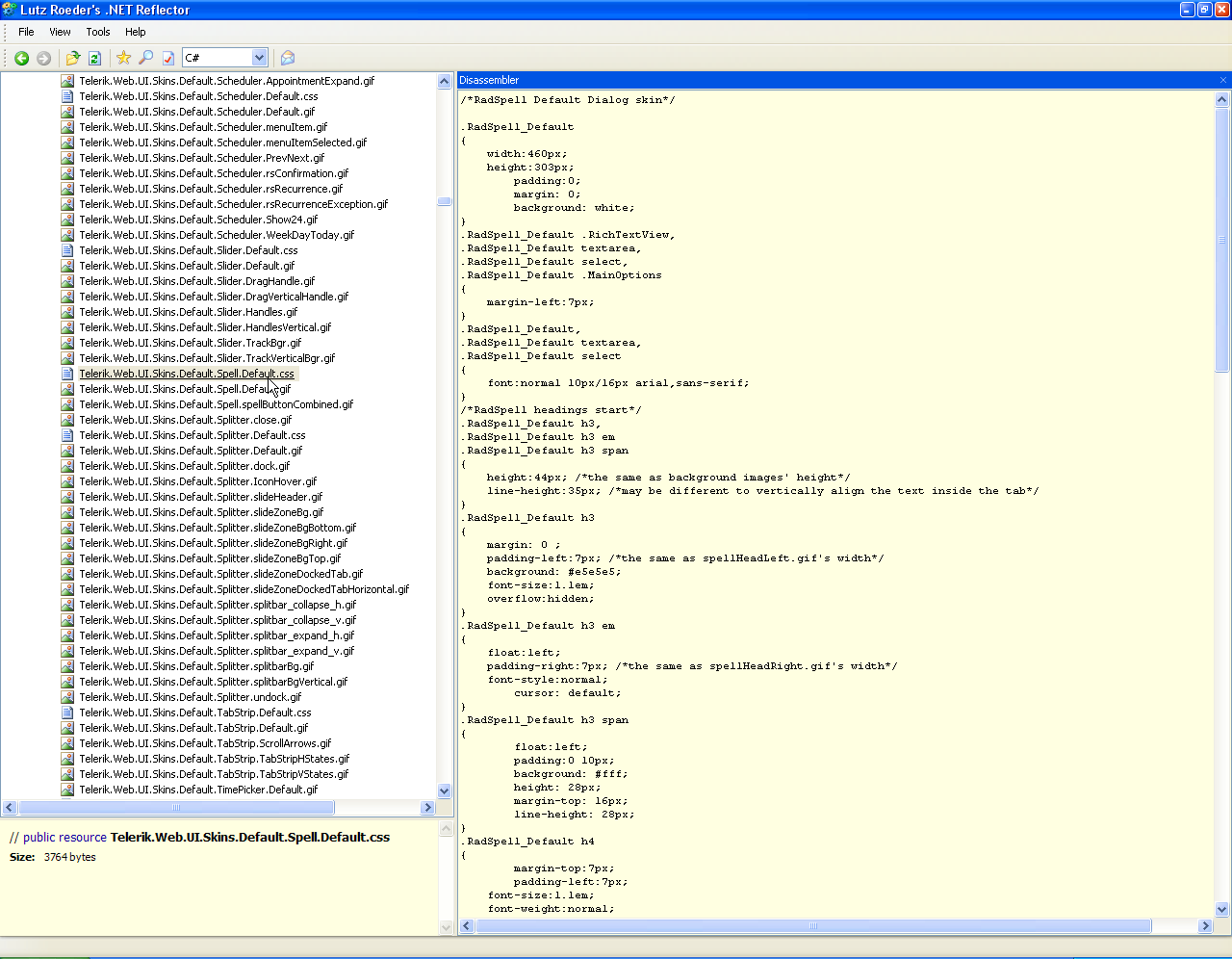
Task: Open the Help menu
Action: click(x=136, y=32)
